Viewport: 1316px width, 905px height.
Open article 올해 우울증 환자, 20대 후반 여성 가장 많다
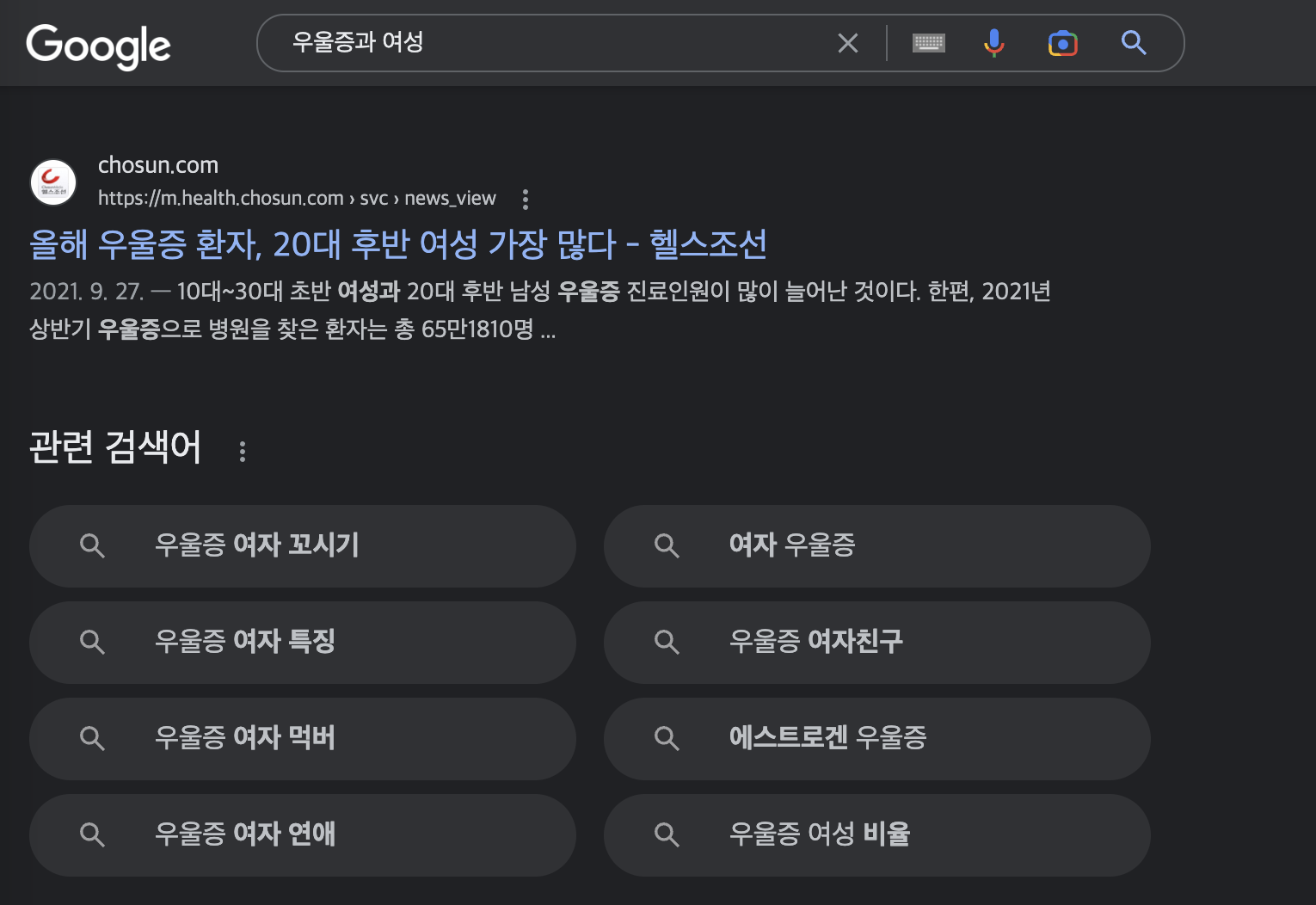[398, 244]
